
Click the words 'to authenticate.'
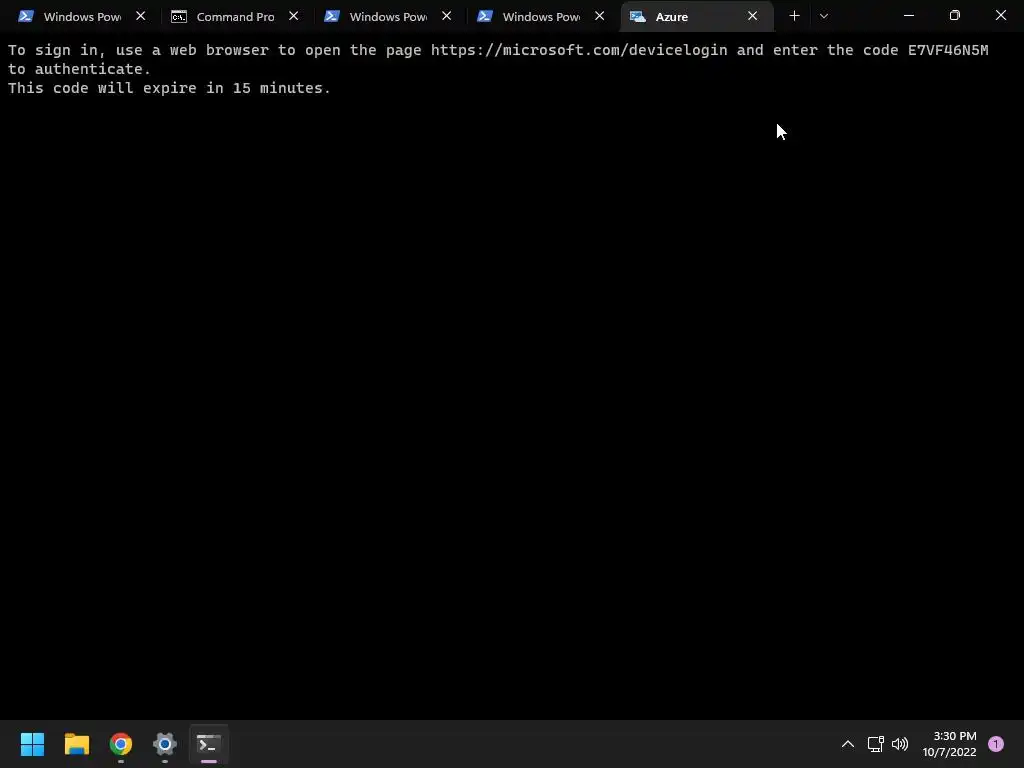(x=80, y=69)
